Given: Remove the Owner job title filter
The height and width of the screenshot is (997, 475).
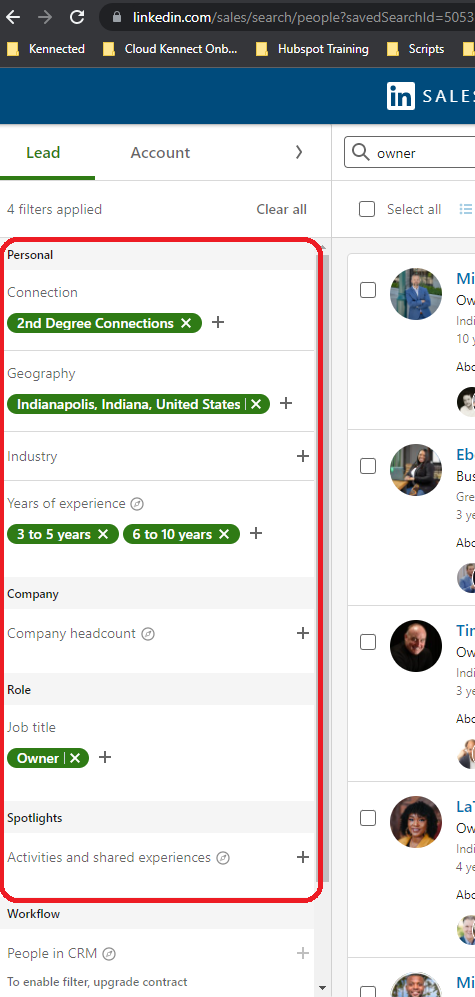Looking at the screenshot, I should (x=75, y=758).
